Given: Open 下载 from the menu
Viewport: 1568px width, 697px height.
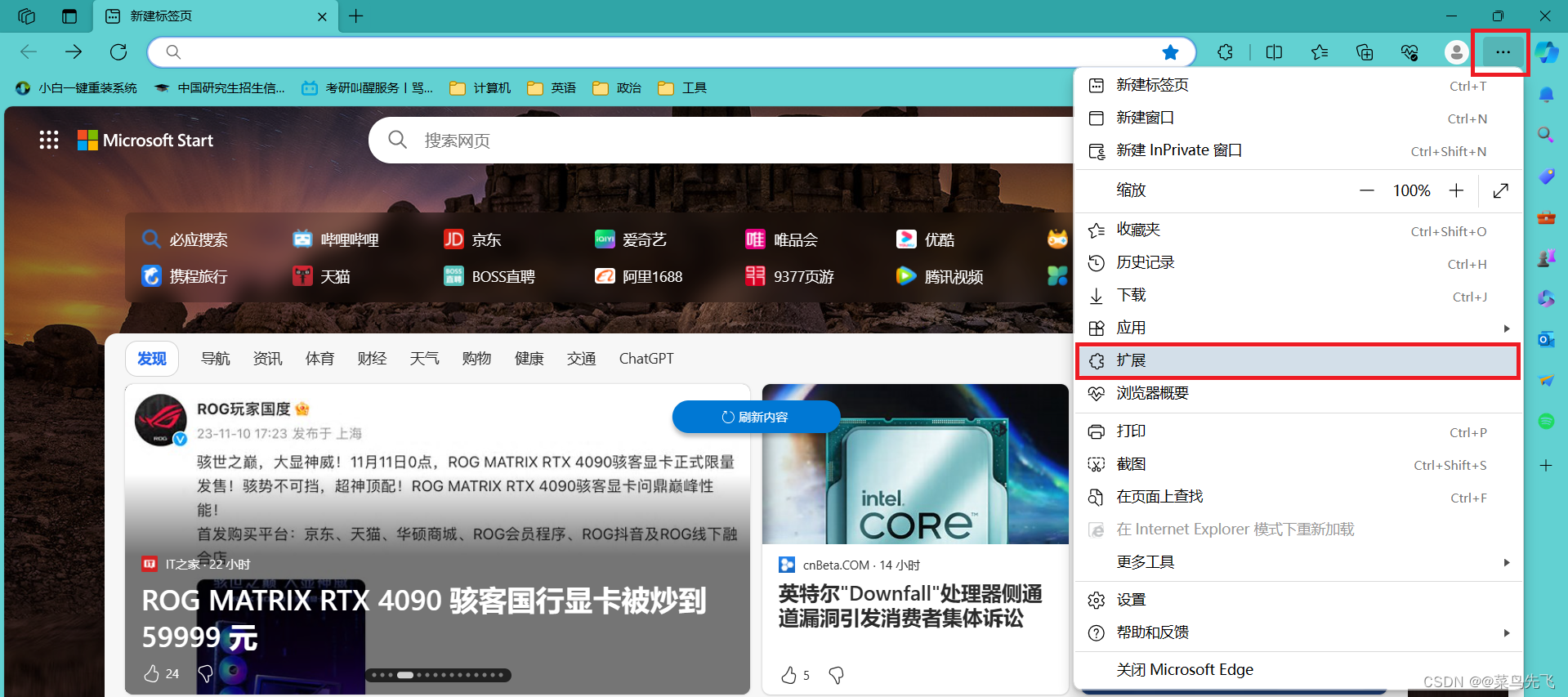Looking at the screenshot, I should pos(1298,296).
